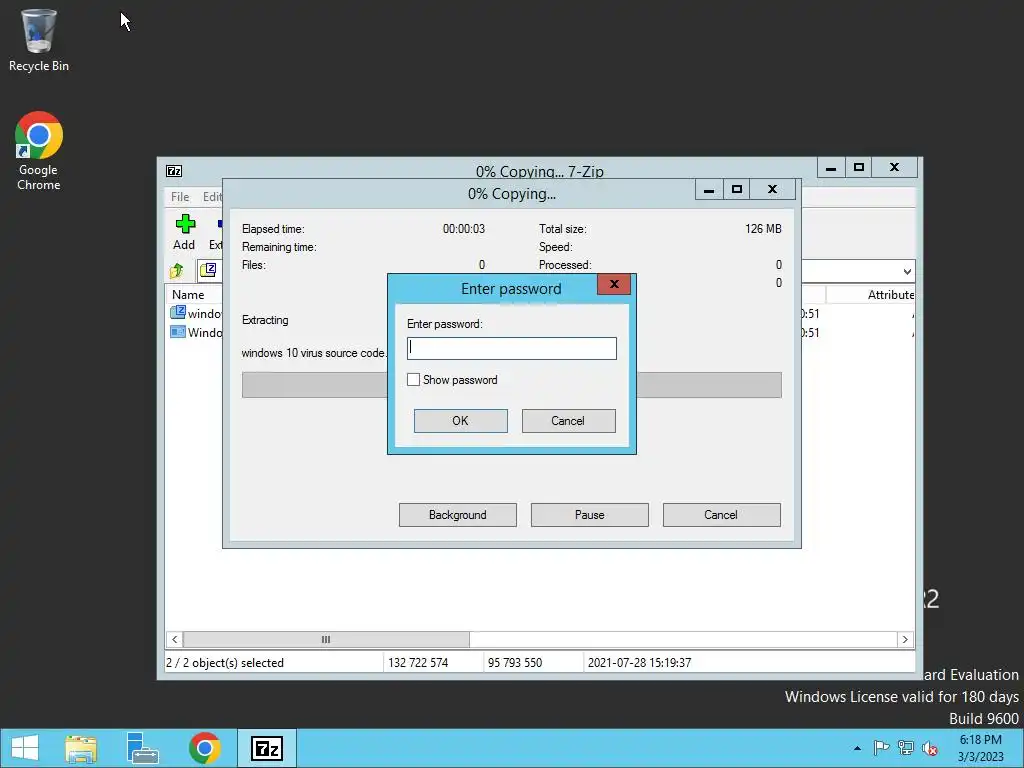Viewport: 1024px width, 768px height.
Task: Click the extraction progress bar
Action: [x=511, y=385]
